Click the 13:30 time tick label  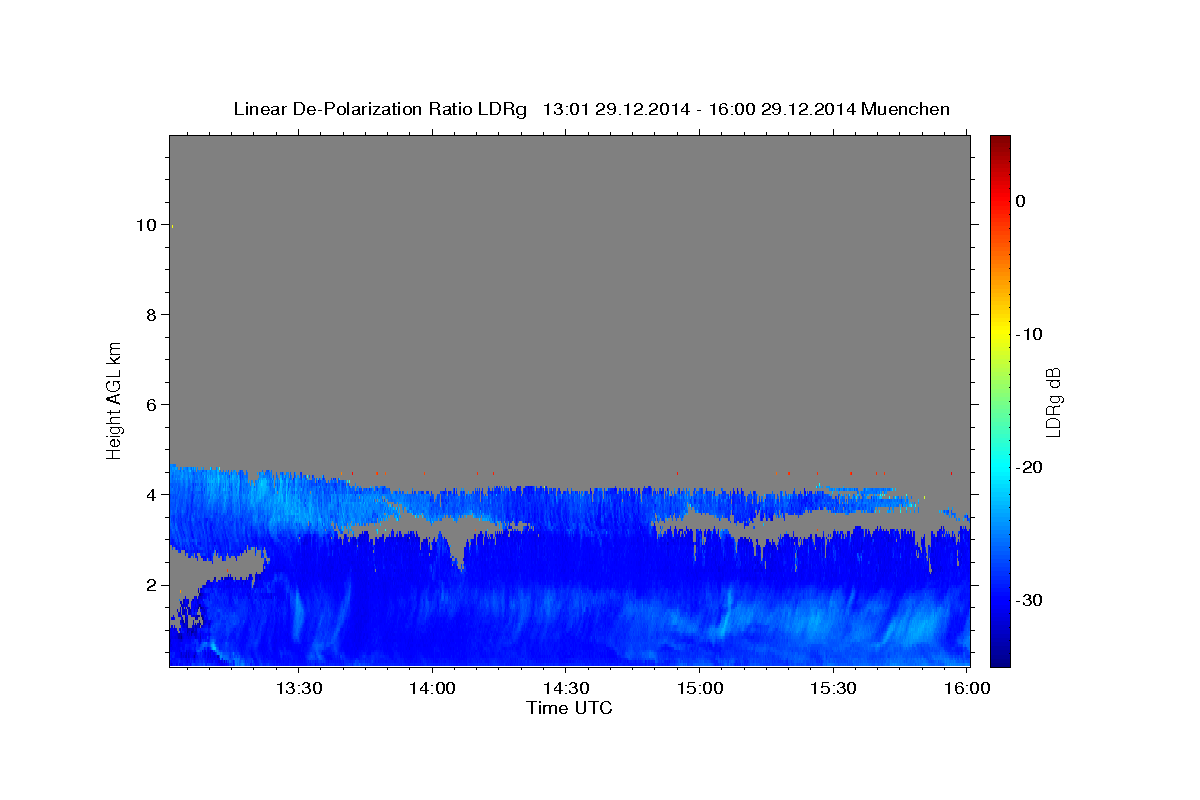[299, 689]
